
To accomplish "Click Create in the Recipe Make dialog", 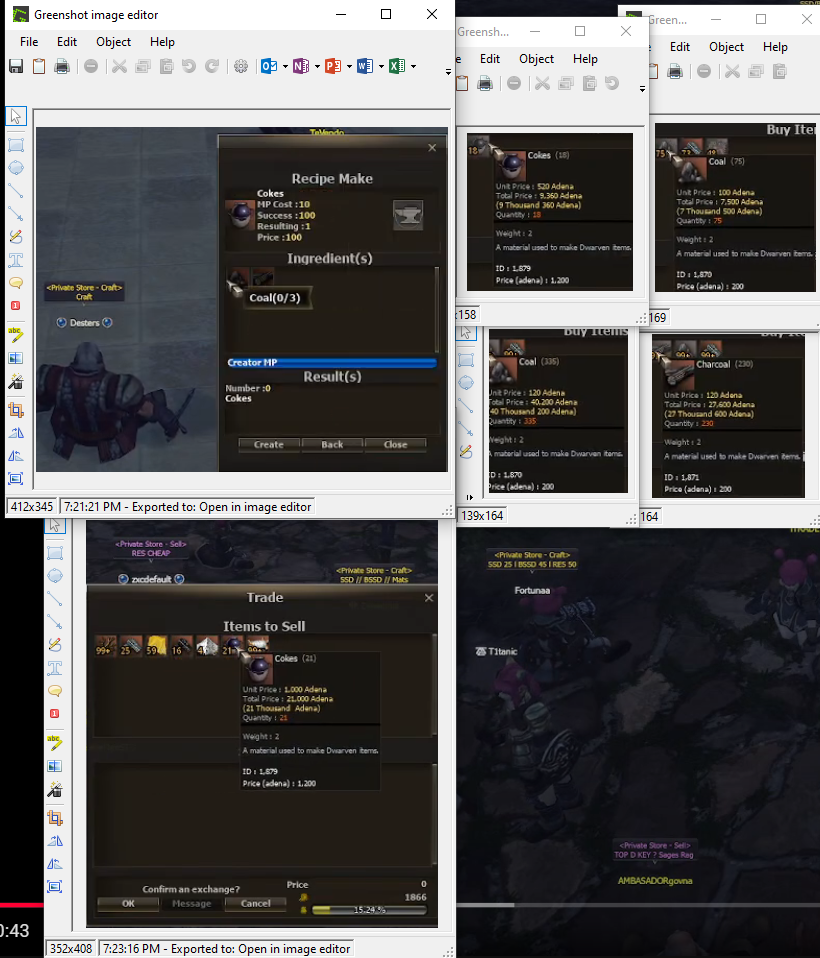I will click(x=269, y=444).
